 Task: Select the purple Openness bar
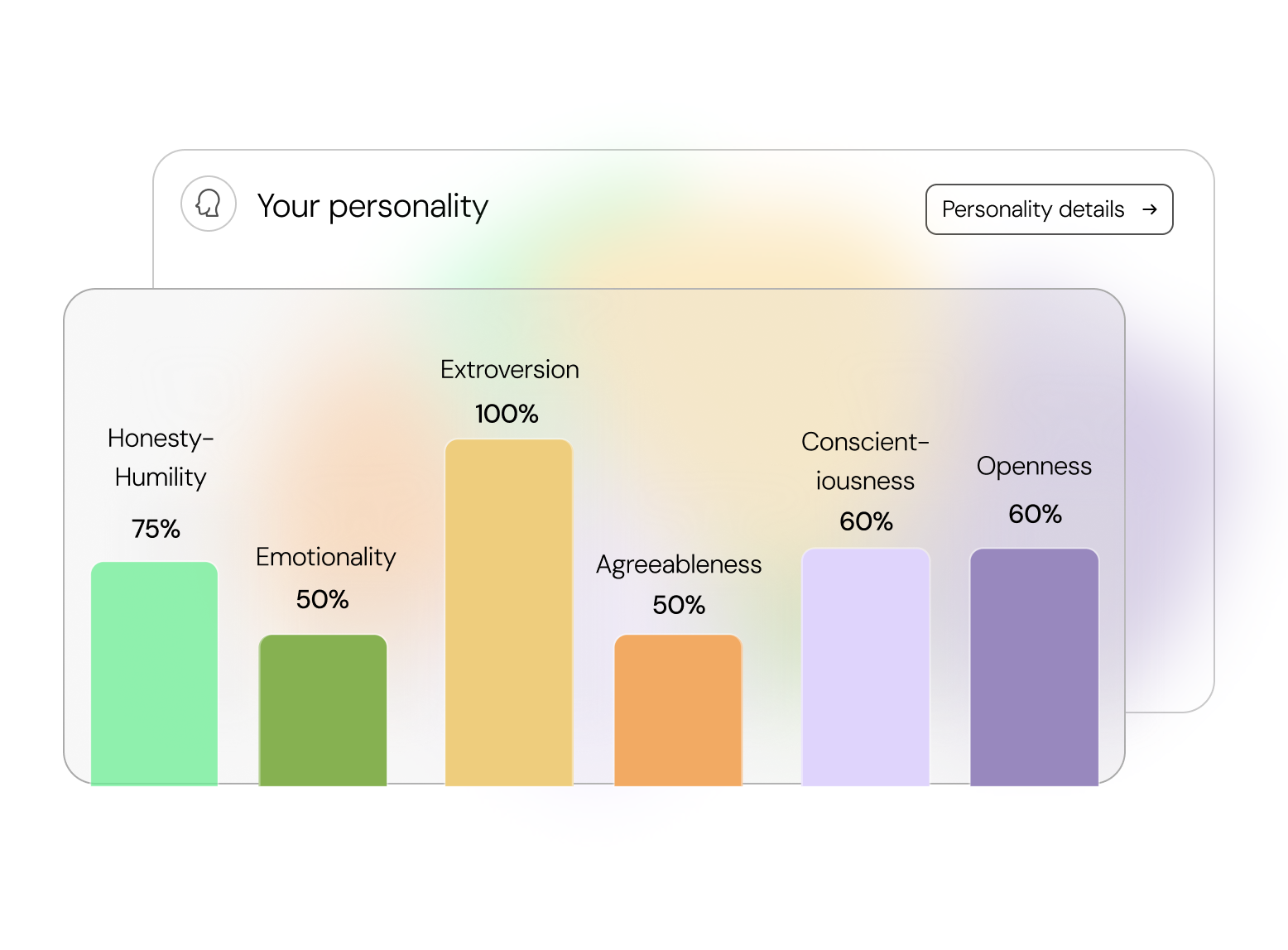click(x=1034, y=666)
